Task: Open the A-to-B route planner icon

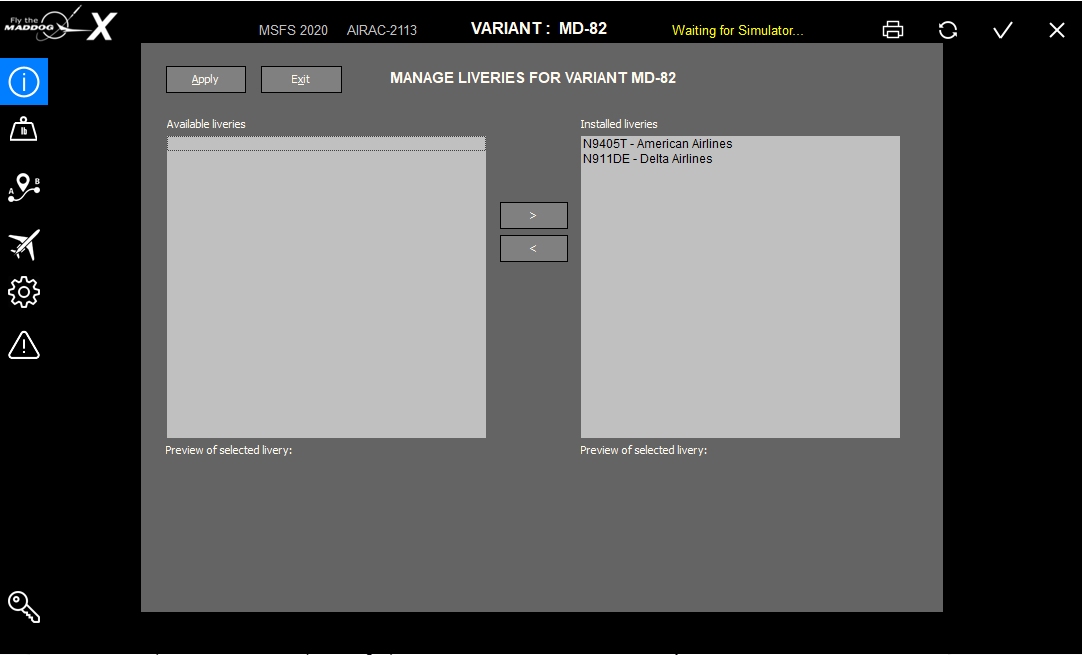Action: click(23, 188)
